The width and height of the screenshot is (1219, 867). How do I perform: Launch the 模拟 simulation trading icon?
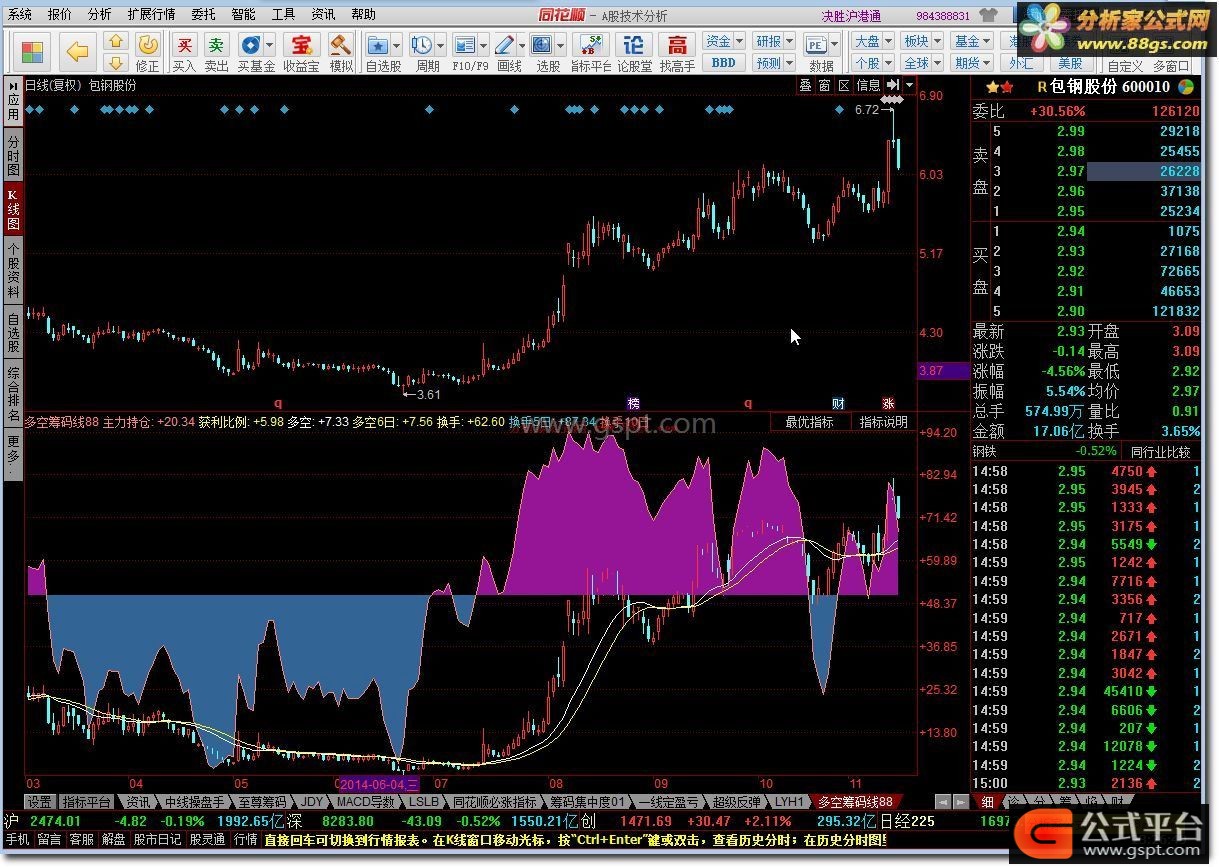click(341, 52)
